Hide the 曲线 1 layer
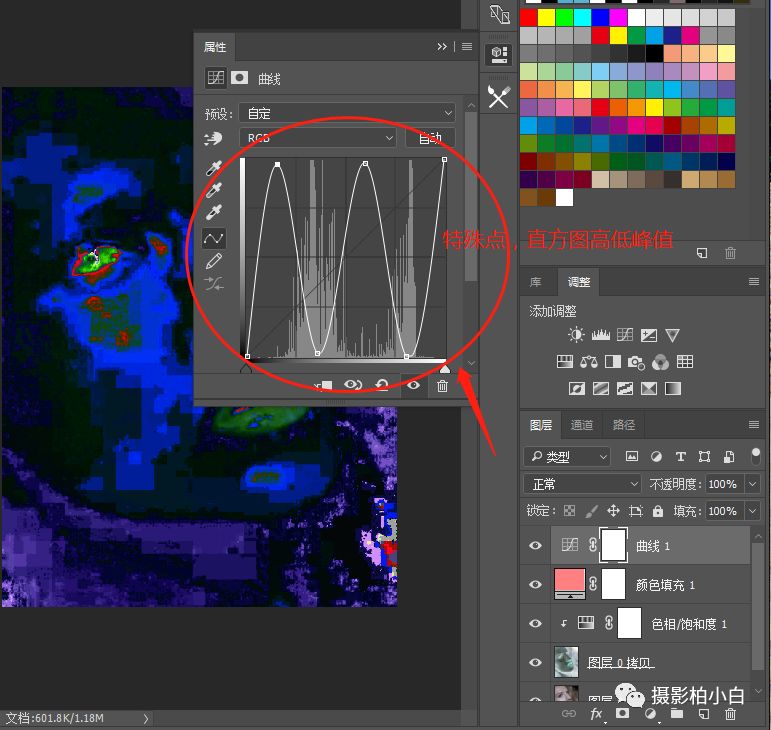771x730 pixels. (535, 546)
